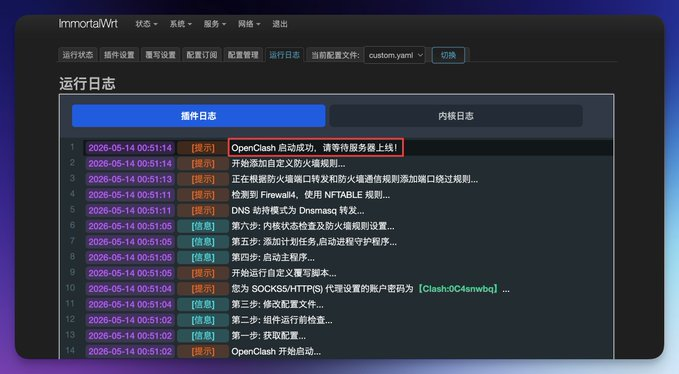The width and height of the screenshot is (679, 374).
Task: Click the 第六步 log line
Action: (313, 226)
